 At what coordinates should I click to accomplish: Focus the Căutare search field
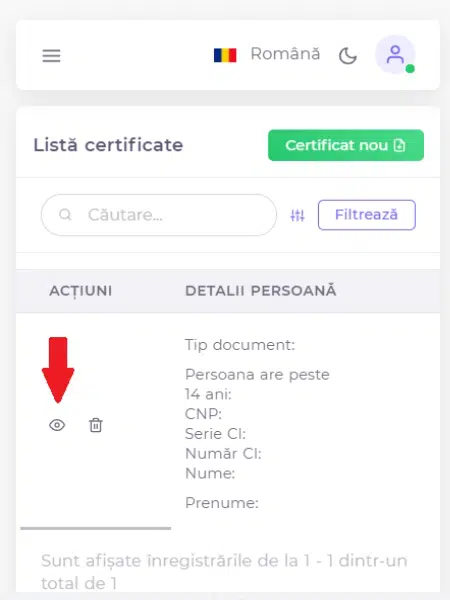[159, 215]
